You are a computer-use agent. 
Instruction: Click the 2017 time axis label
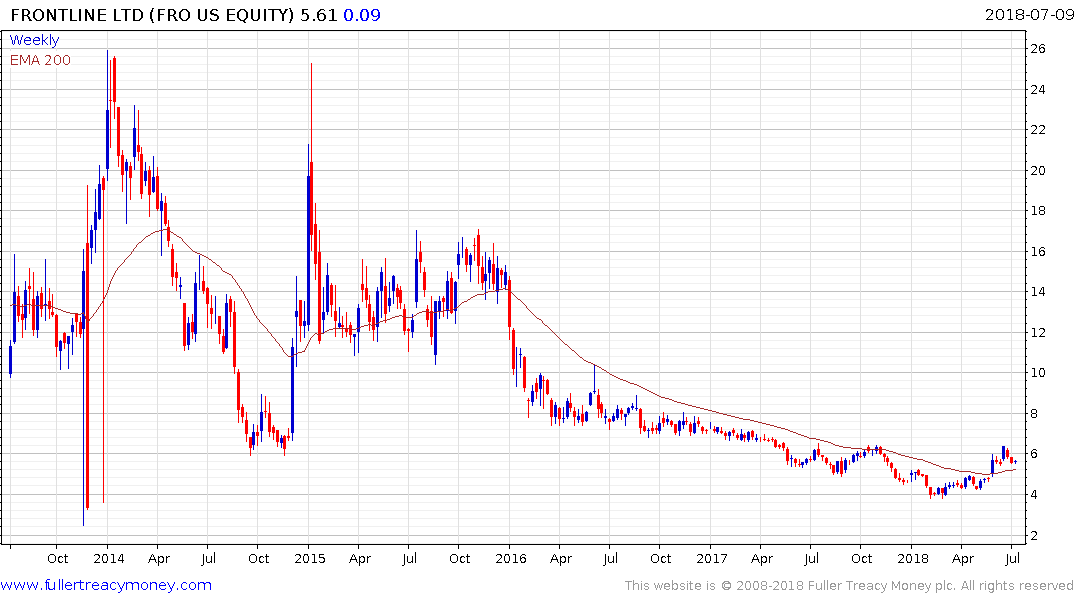[712, 558]
